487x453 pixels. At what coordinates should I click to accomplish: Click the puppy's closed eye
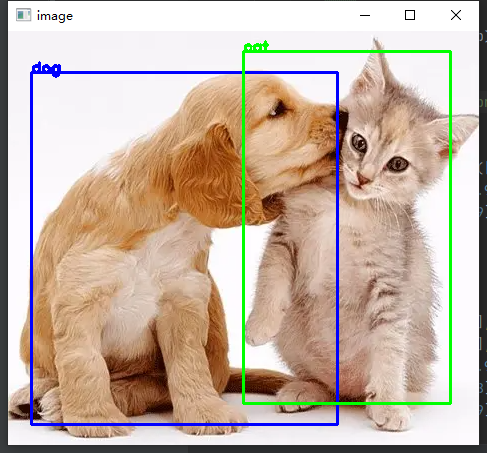click(277, 110)
